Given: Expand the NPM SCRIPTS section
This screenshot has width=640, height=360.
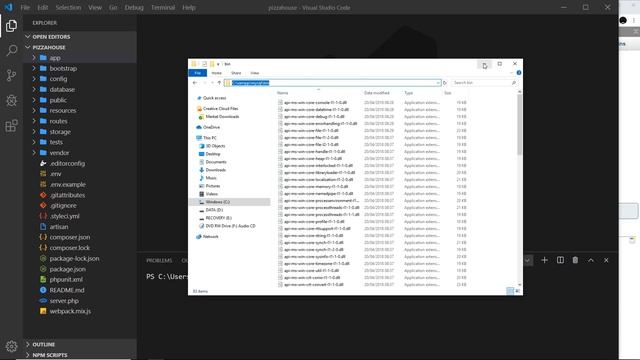Looking at the screenshot, I should [x=50, y=355].
